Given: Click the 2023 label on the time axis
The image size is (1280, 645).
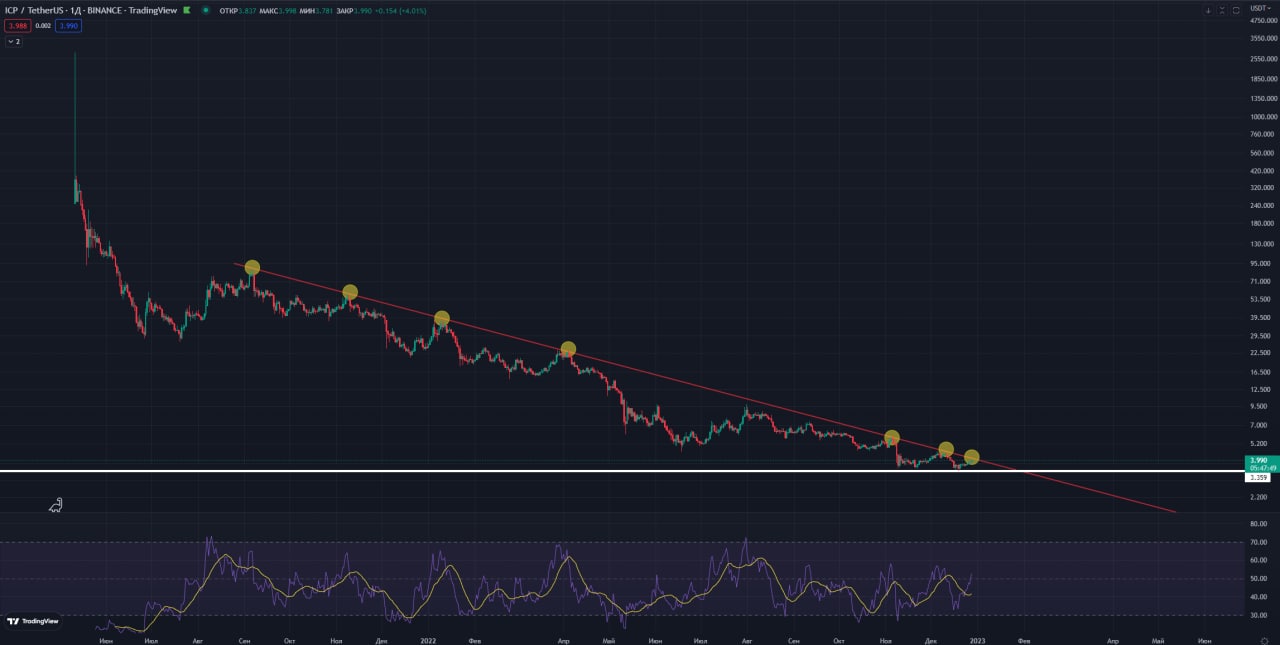Looking at the screenshot, I should (x=977, y=638).
